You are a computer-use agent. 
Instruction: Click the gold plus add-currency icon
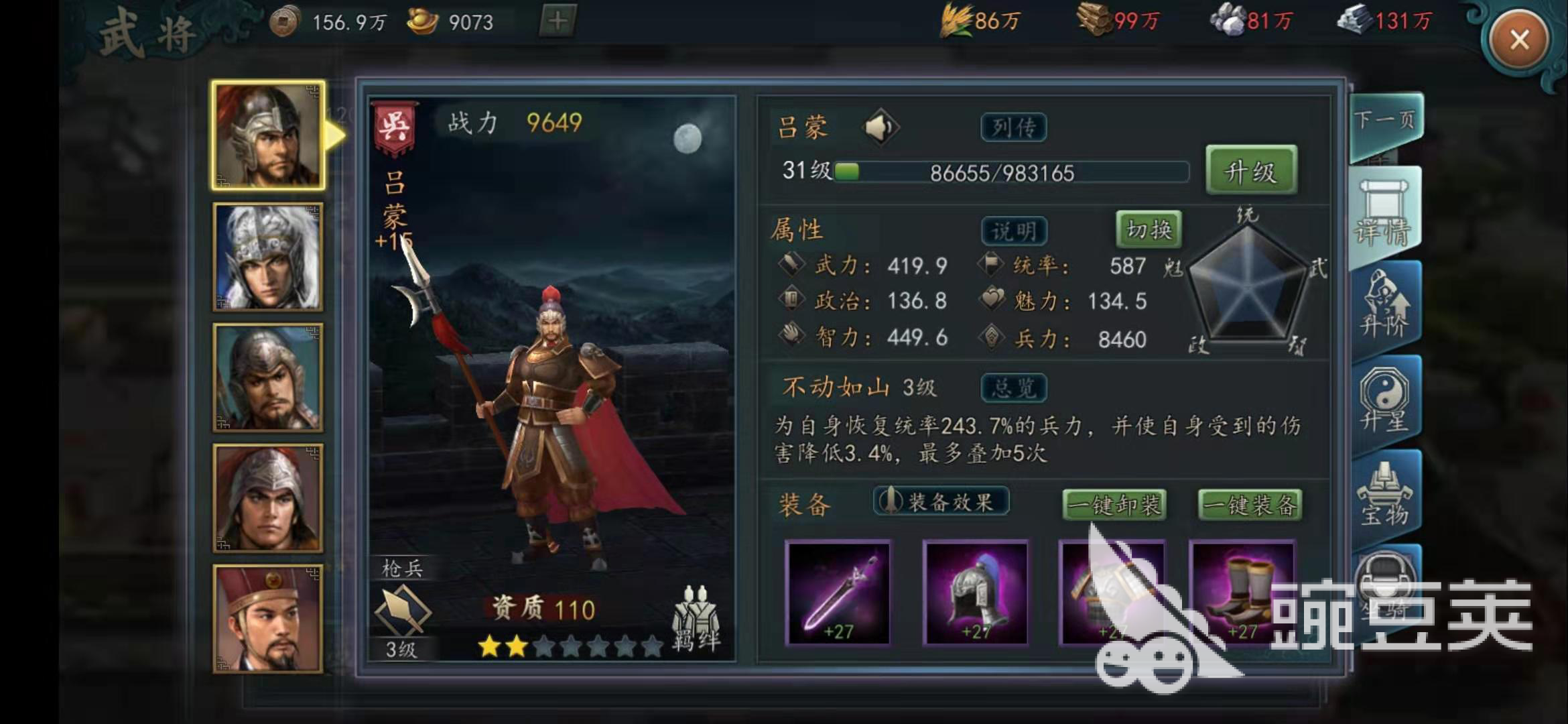click(558, 21)
